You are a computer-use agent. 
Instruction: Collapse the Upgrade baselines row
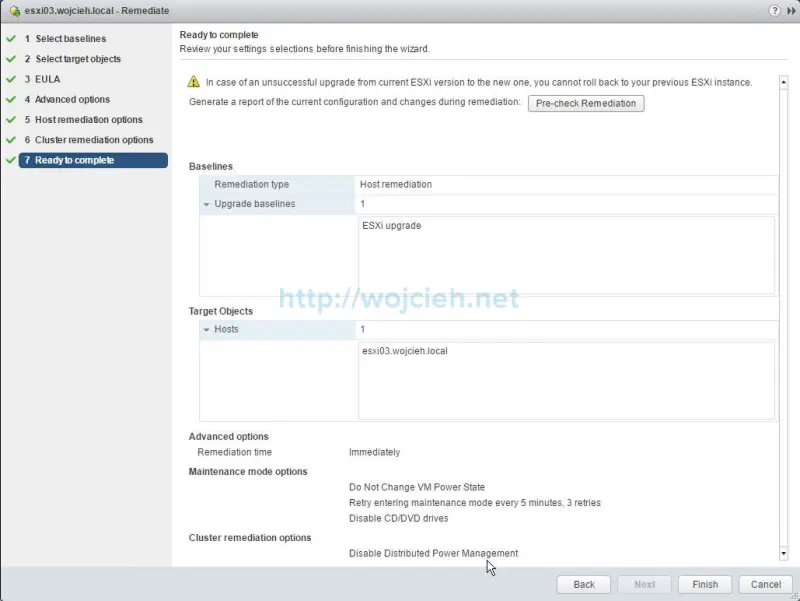click(206, 202)
